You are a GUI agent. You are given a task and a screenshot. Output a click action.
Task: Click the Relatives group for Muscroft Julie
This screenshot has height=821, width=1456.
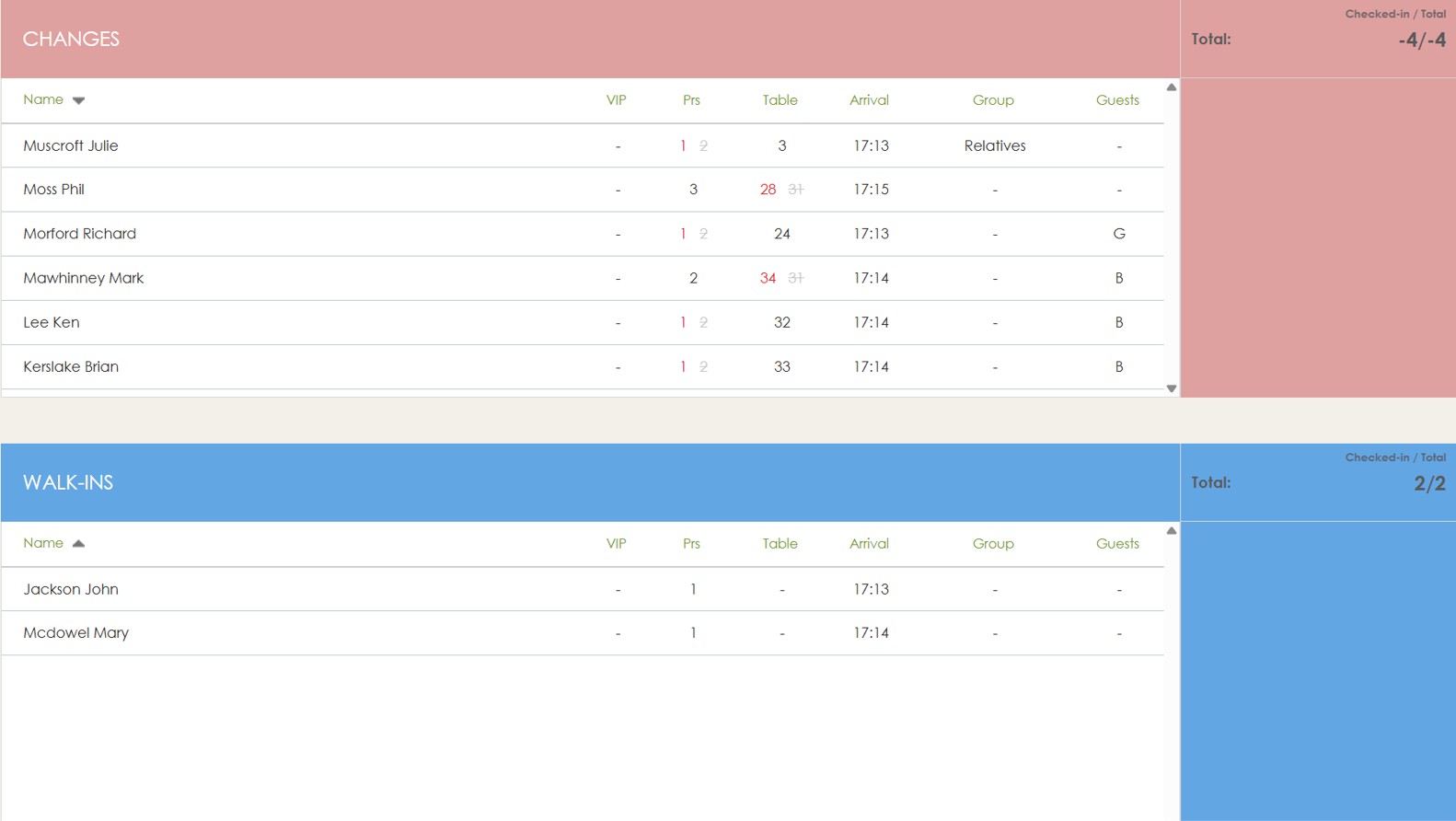(995, 145)
